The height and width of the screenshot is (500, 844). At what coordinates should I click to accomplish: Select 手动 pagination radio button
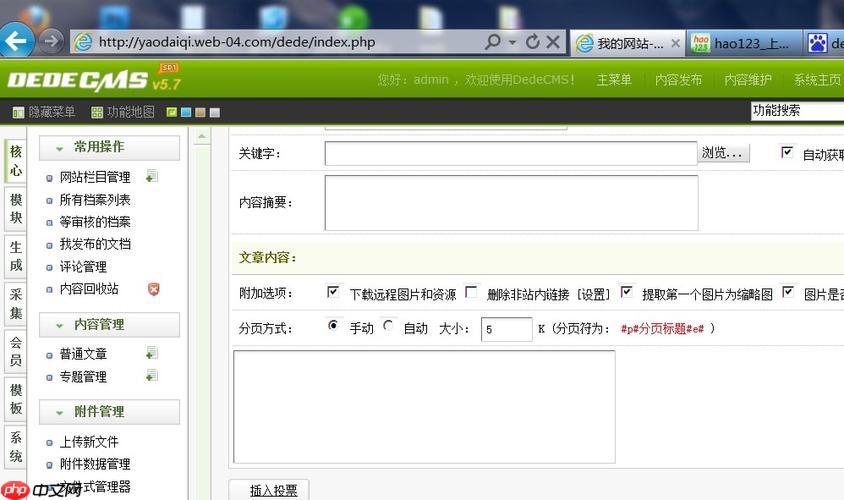333,325
